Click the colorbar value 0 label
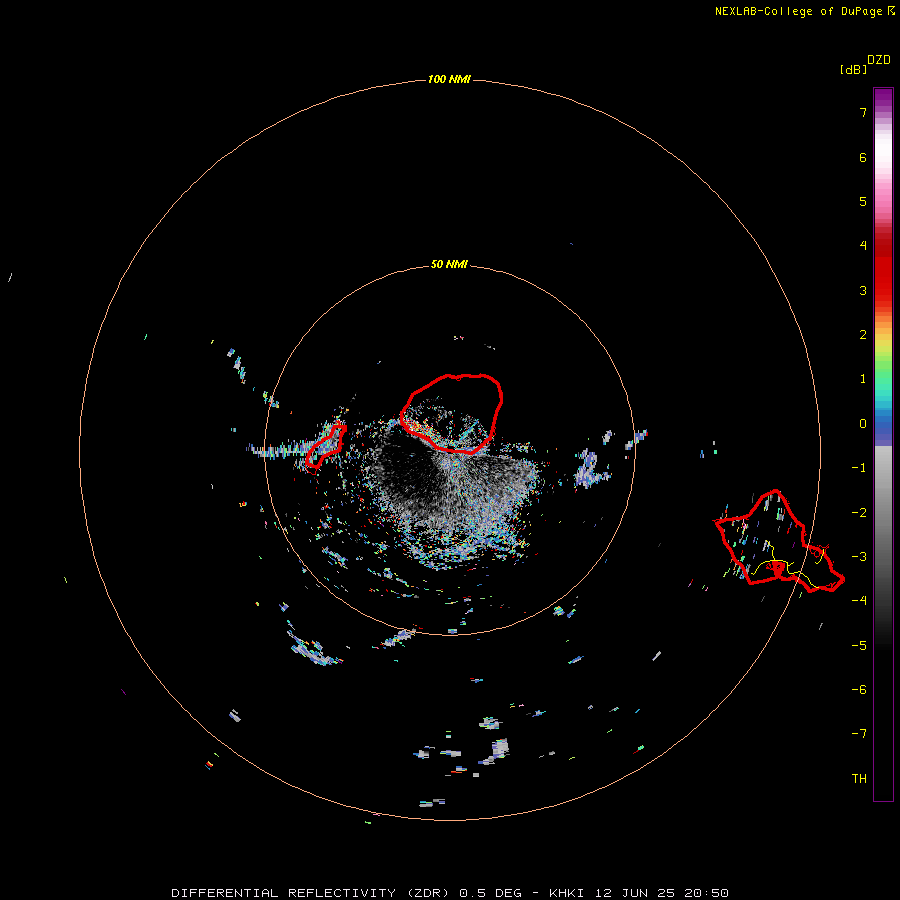This screenshot has width=900, height=900. (x=863, y=424)
